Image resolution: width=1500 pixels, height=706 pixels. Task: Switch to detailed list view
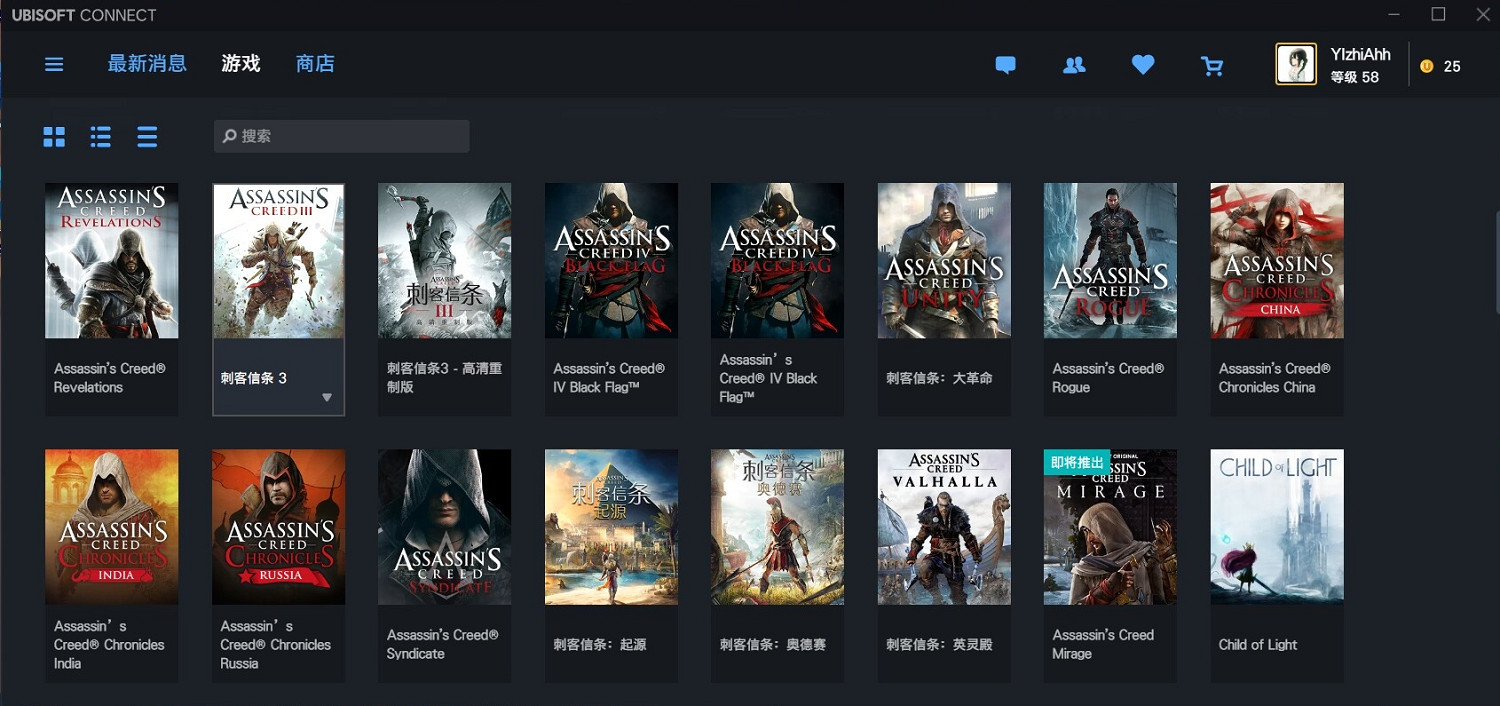click(100, 137)
